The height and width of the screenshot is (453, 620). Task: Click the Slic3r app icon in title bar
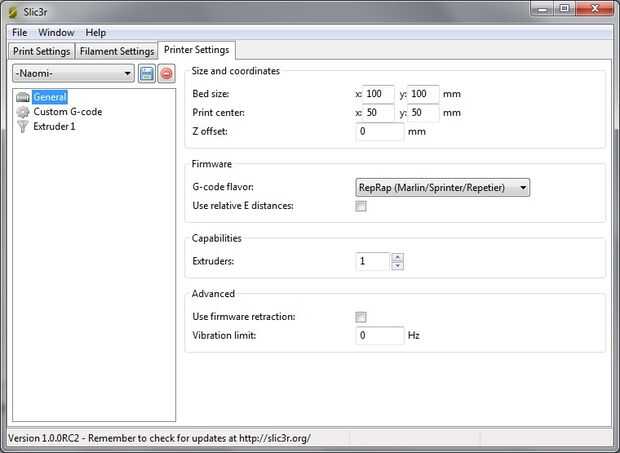(13, 12)
